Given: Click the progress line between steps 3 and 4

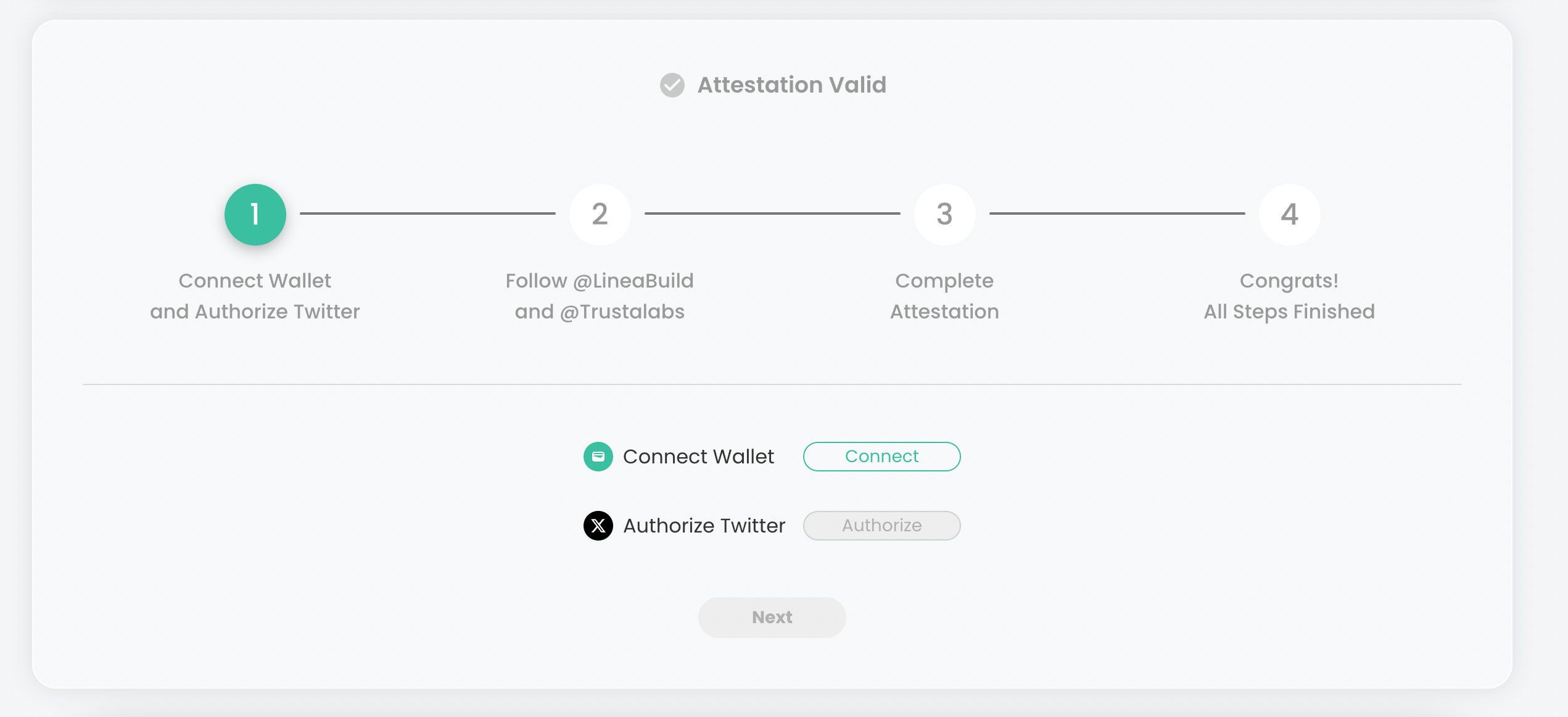Looking at the screenshot, I should point(1117,213).
